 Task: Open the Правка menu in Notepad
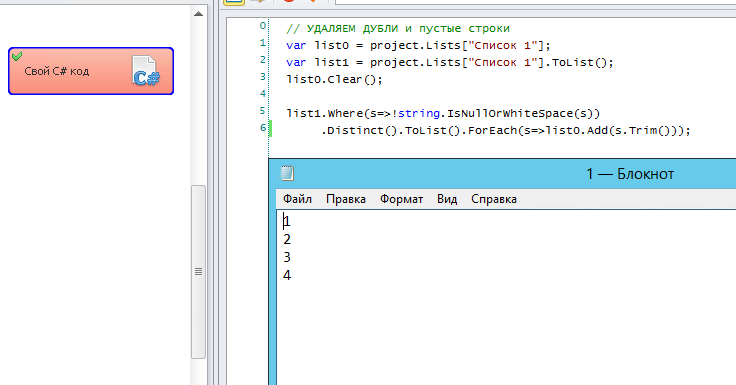click(346, 199)
